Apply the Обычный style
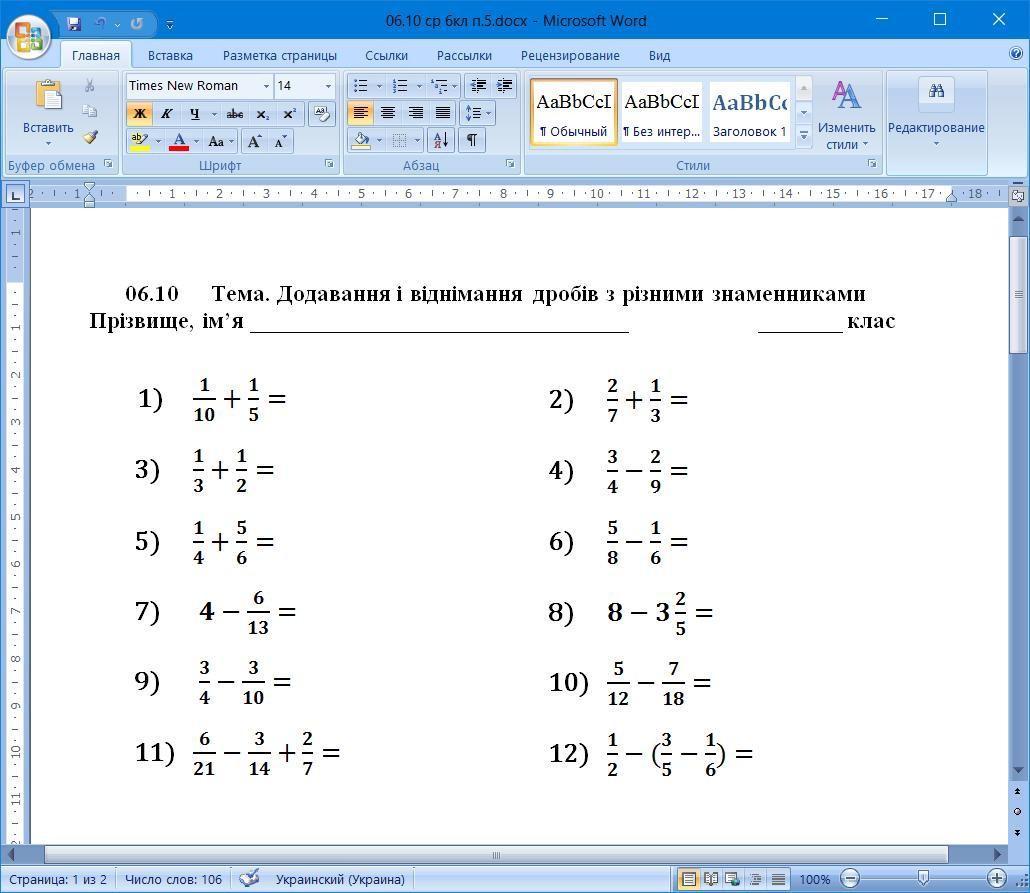Viewport: 1030px width, 893px height. point(573,112)
